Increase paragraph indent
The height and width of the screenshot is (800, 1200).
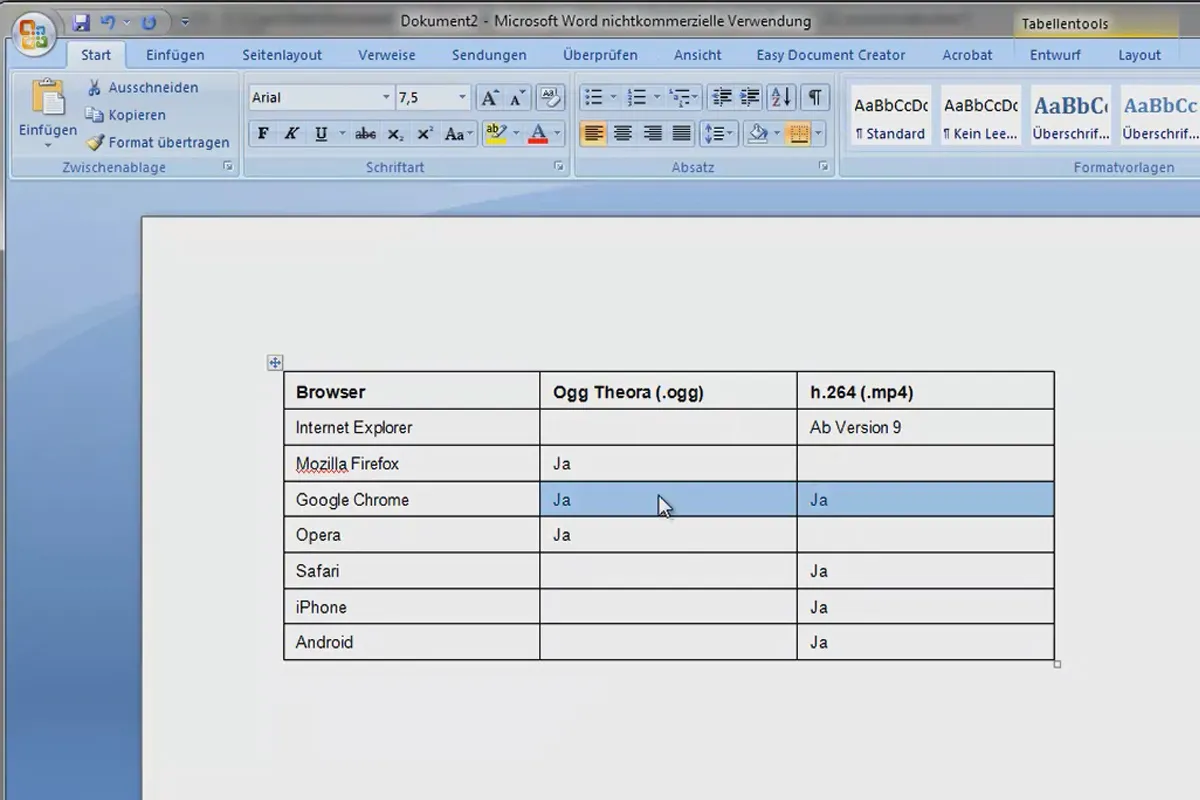pyautogui.click(x=750, y=98)
